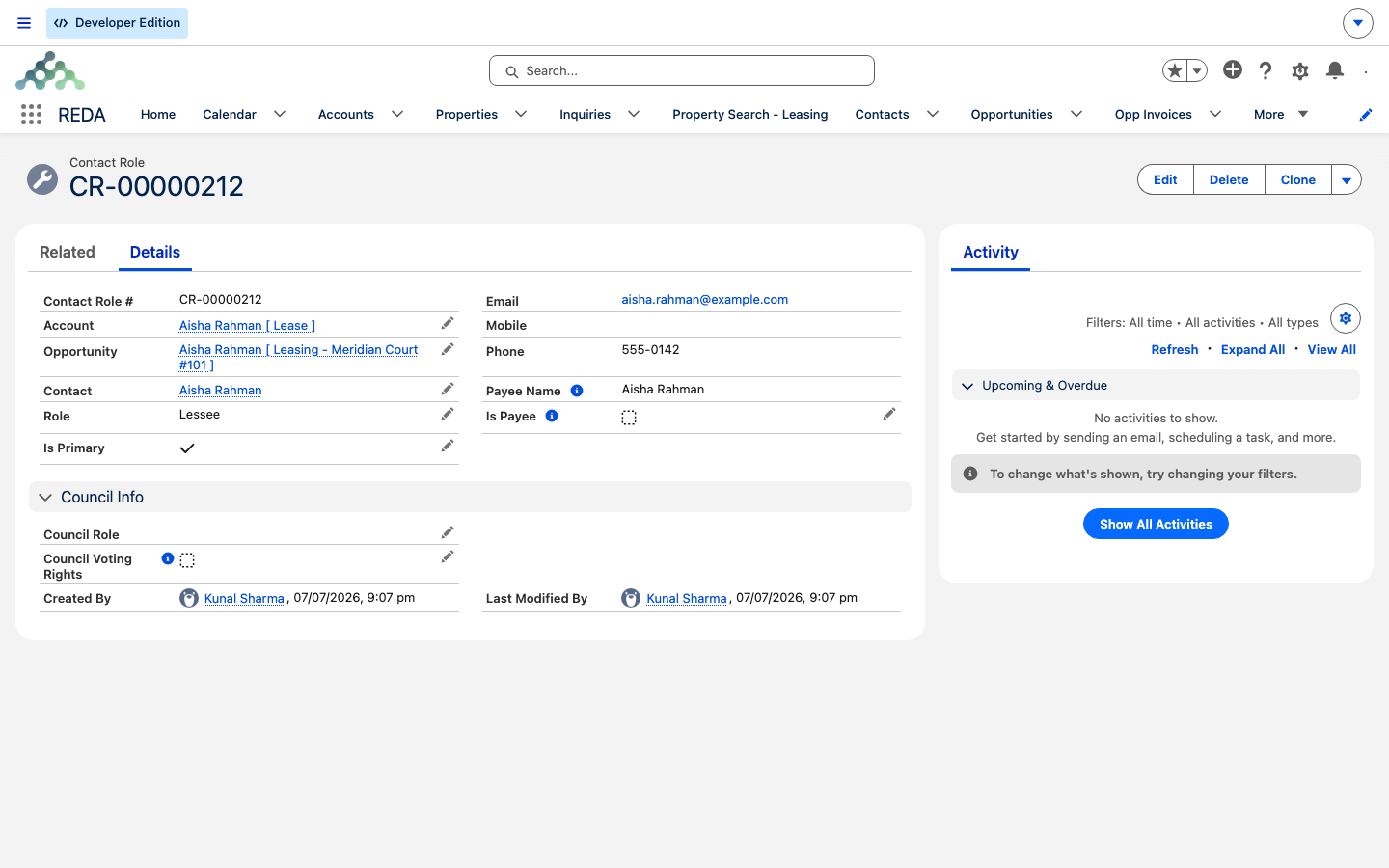Open the favorites list dropdown arrow
The image size is (1389, 868).
pos(1197,70)
